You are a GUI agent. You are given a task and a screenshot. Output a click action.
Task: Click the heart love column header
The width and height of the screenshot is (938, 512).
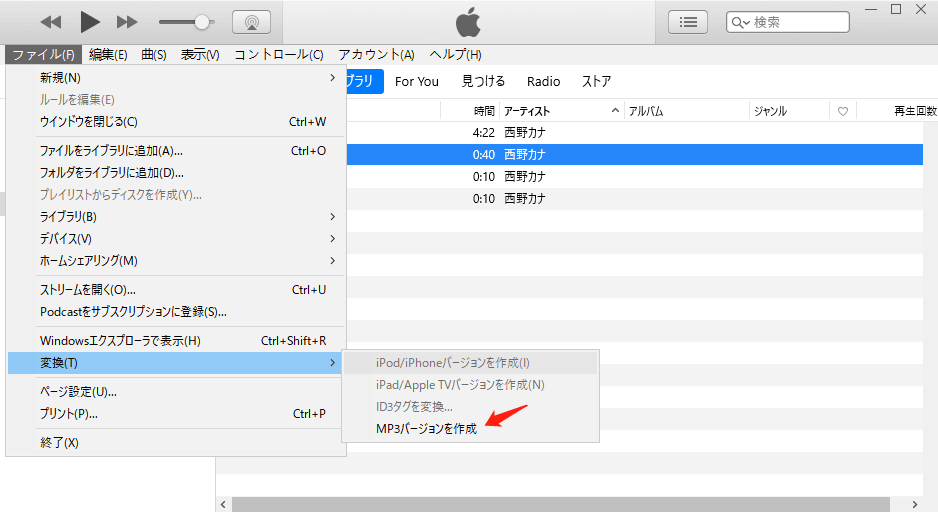843,111
